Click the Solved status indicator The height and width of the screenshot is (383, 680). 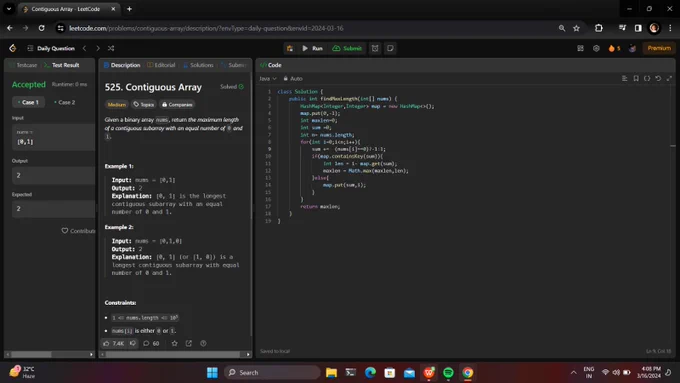tap(232, 87)
